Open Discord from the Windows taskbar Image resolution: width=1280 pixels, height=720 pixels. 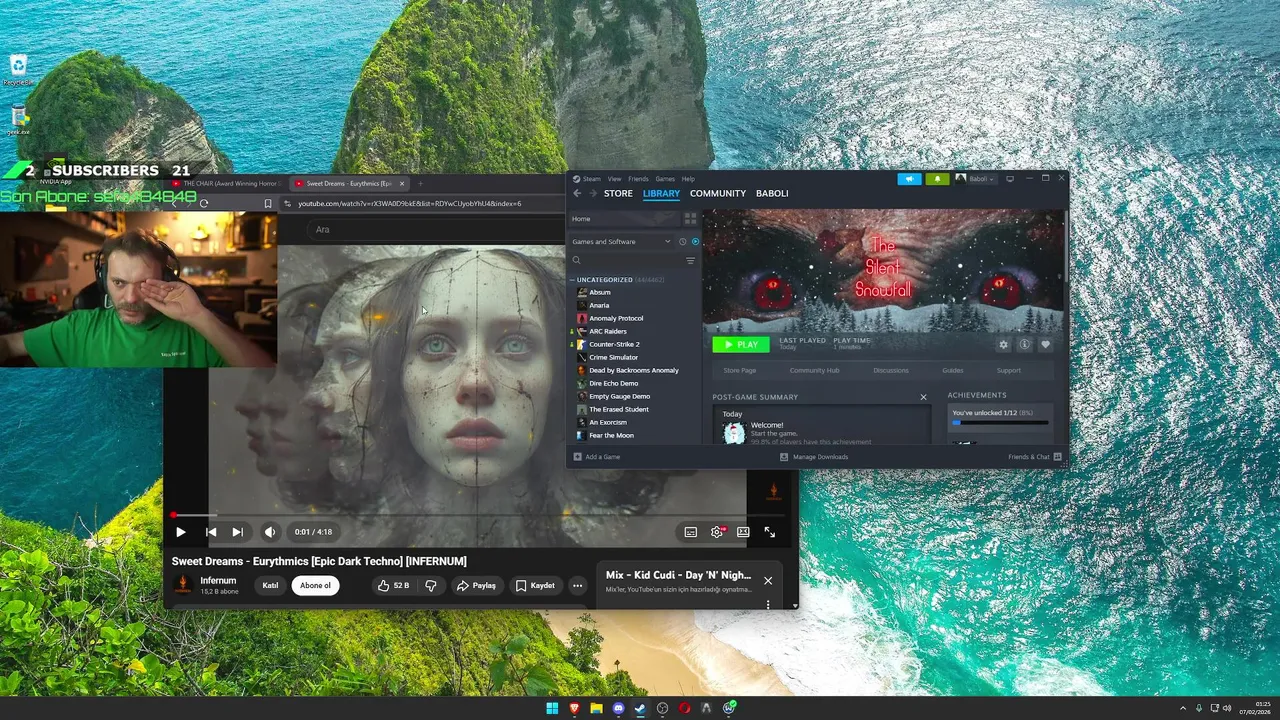point(618,708)
